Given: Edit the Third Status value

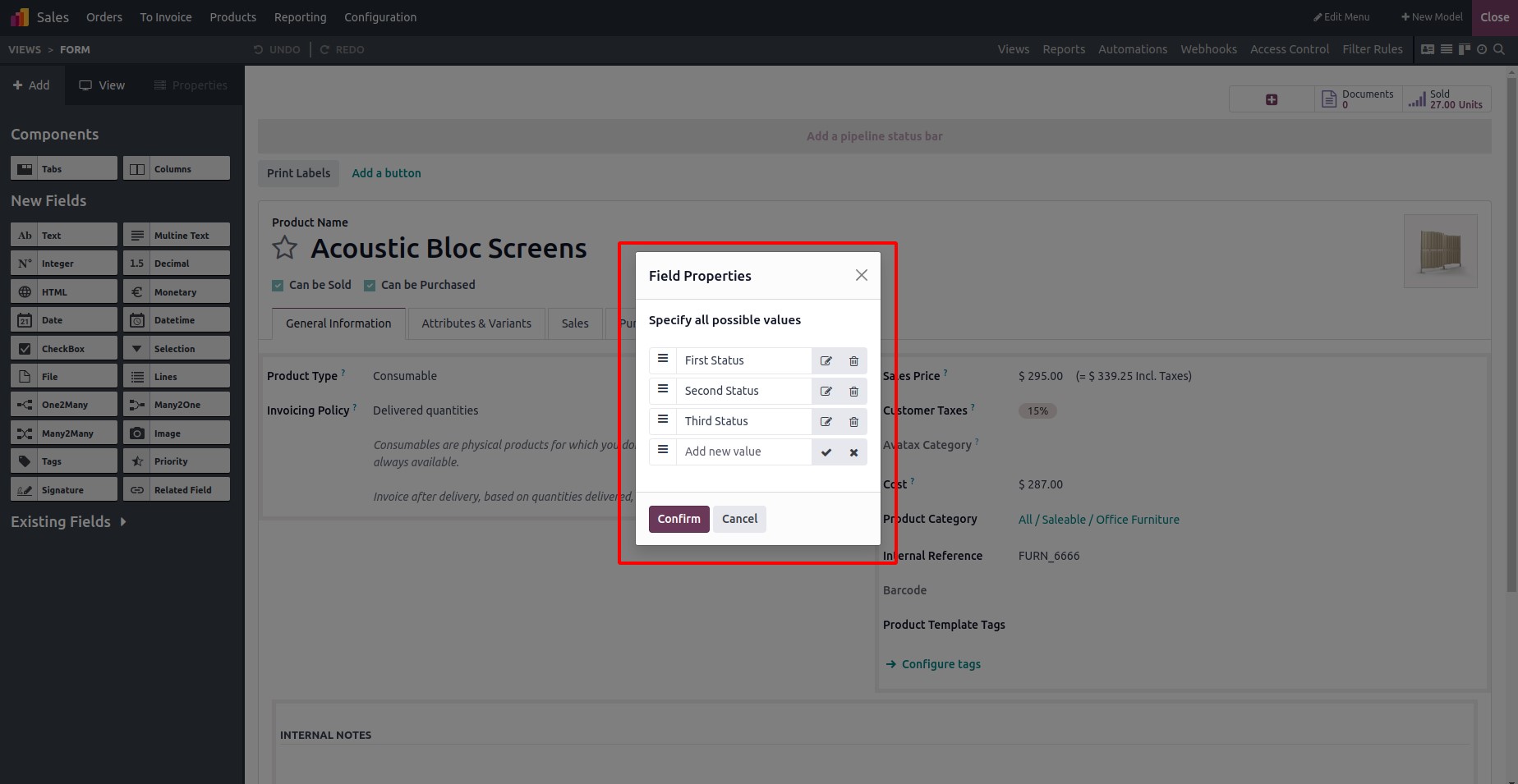Looking at the screenshot, I should tap(826, 422).
